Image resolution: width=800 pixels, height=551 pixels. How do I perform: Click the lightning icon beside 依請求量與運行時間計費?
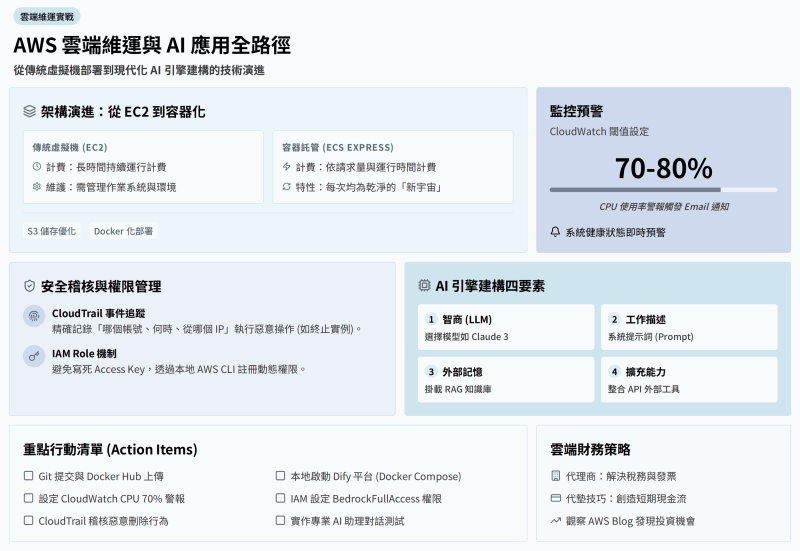click(286, 167)
